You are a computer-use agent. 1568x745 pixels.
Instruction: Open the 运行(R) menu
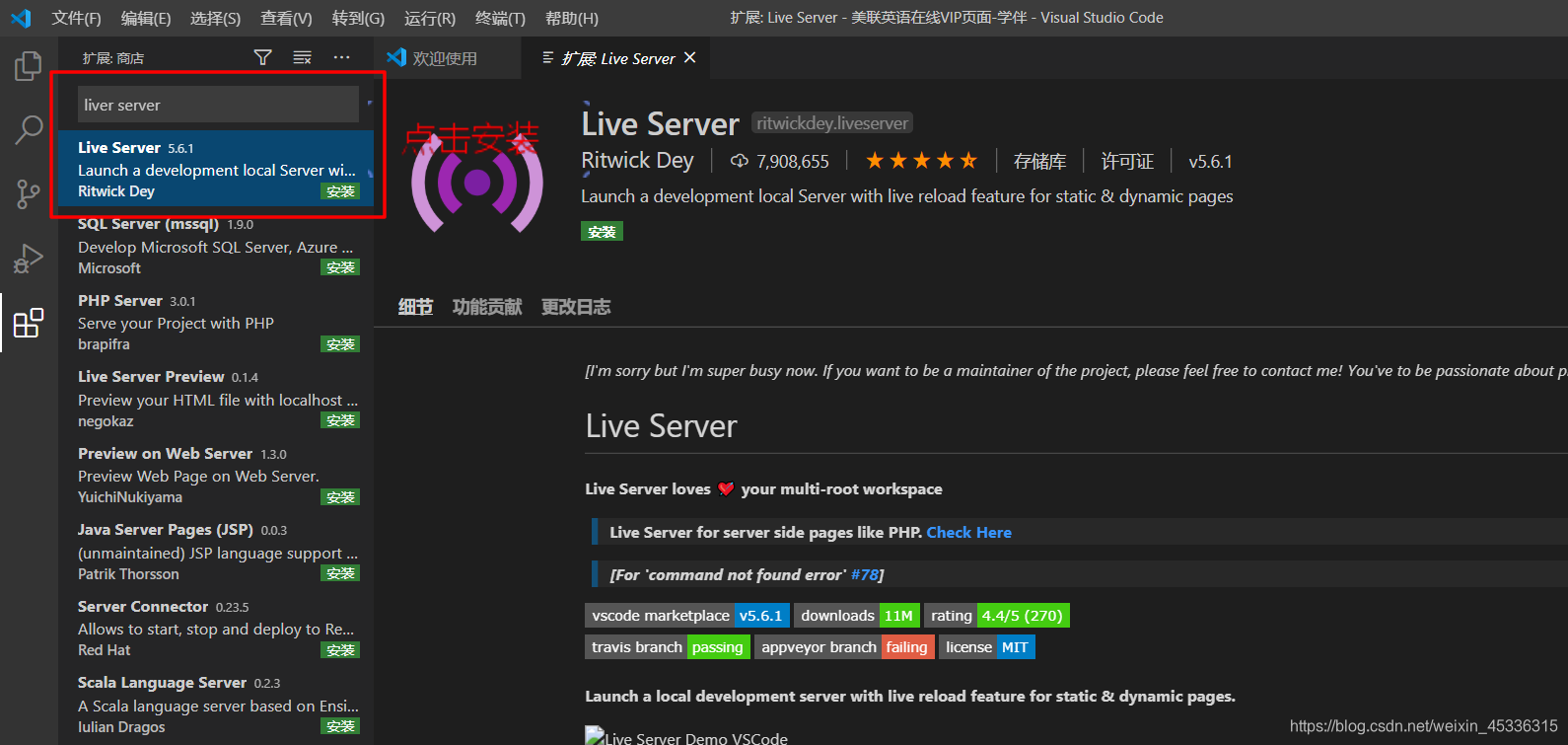pyautogui.click(x=430, y=18)
